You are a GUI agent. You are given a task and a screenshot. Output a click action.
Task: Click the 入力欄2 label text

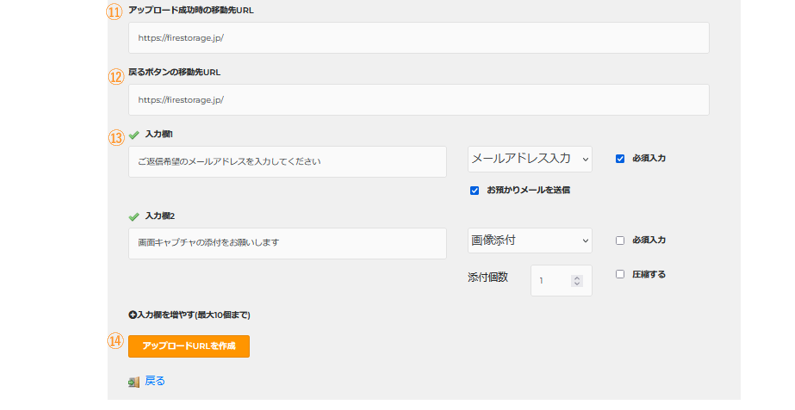coord(160,216)
